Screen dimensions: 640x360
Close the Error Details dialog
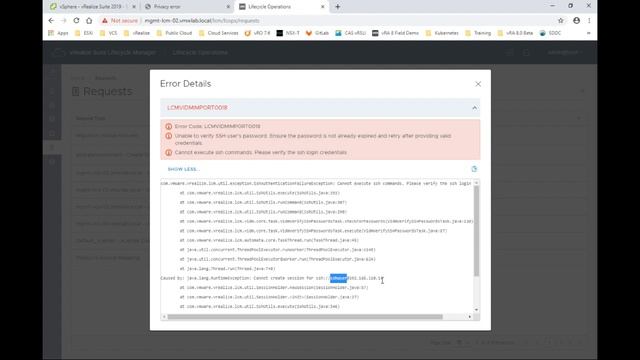478,84
